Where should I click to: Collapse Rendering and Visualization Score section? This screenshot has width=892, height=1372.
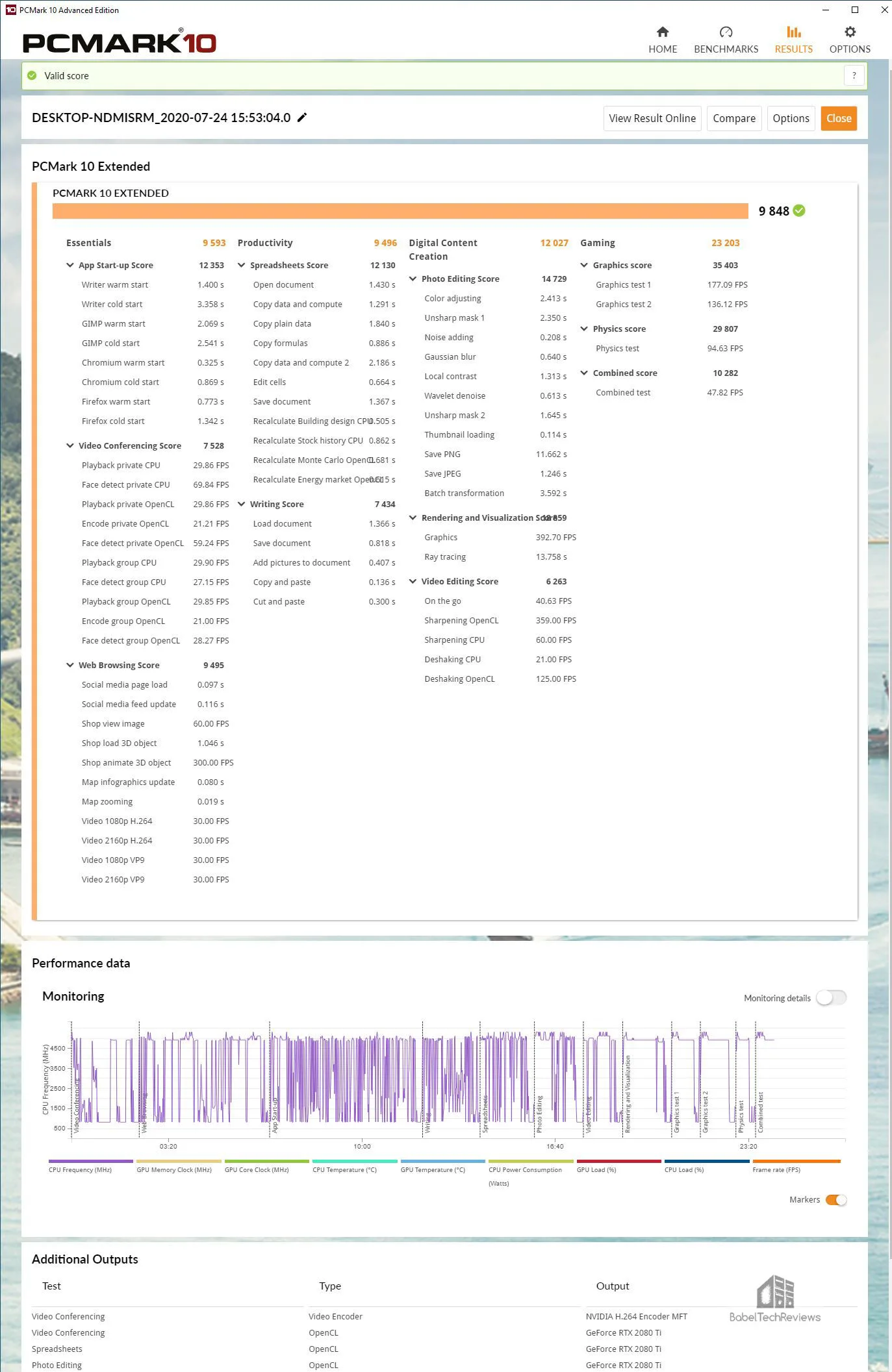[x=413, y=518]
